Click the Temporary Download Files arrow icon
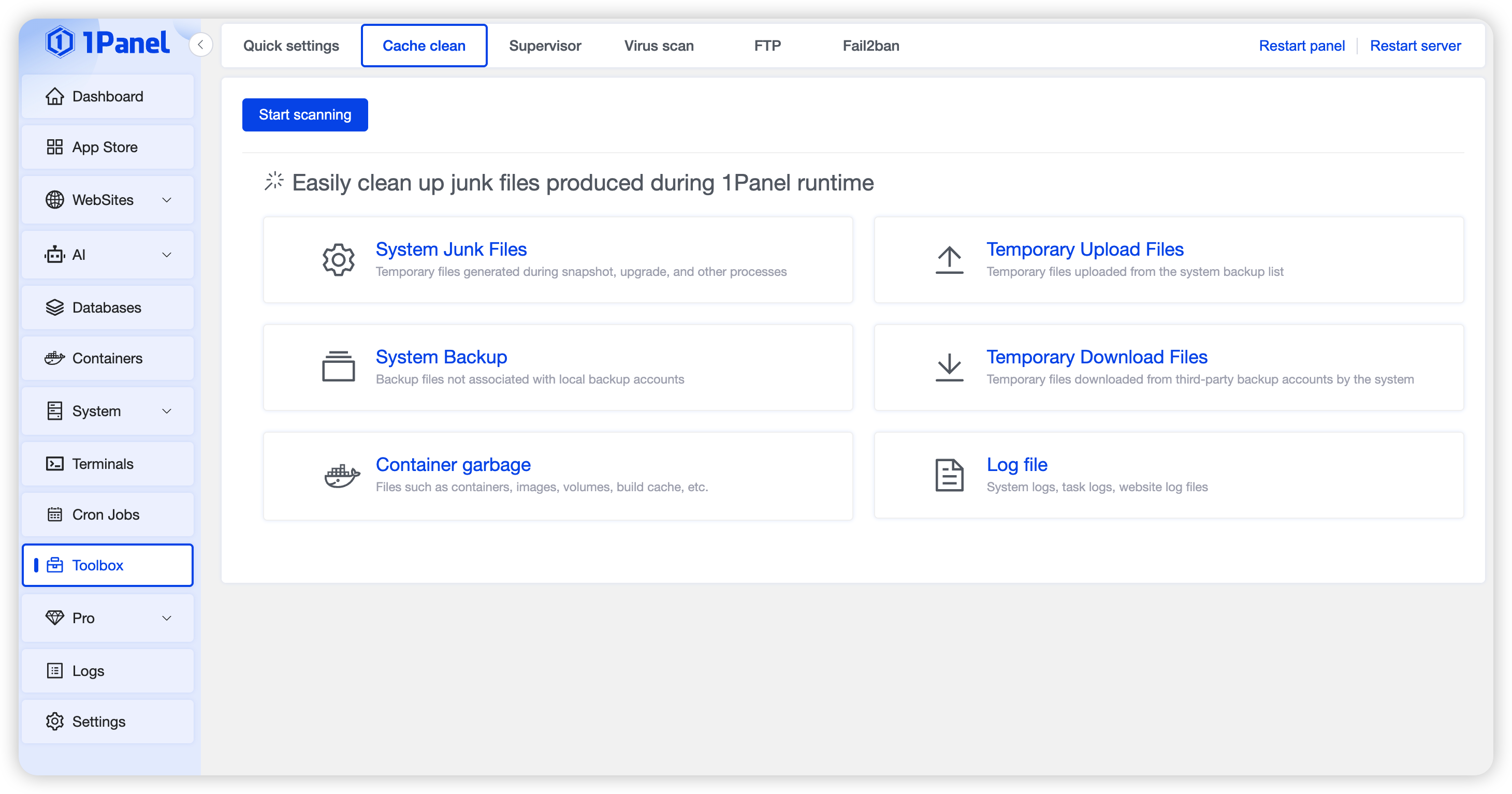The height and width of the screenshot is (794, 1512). coord(949,367)
